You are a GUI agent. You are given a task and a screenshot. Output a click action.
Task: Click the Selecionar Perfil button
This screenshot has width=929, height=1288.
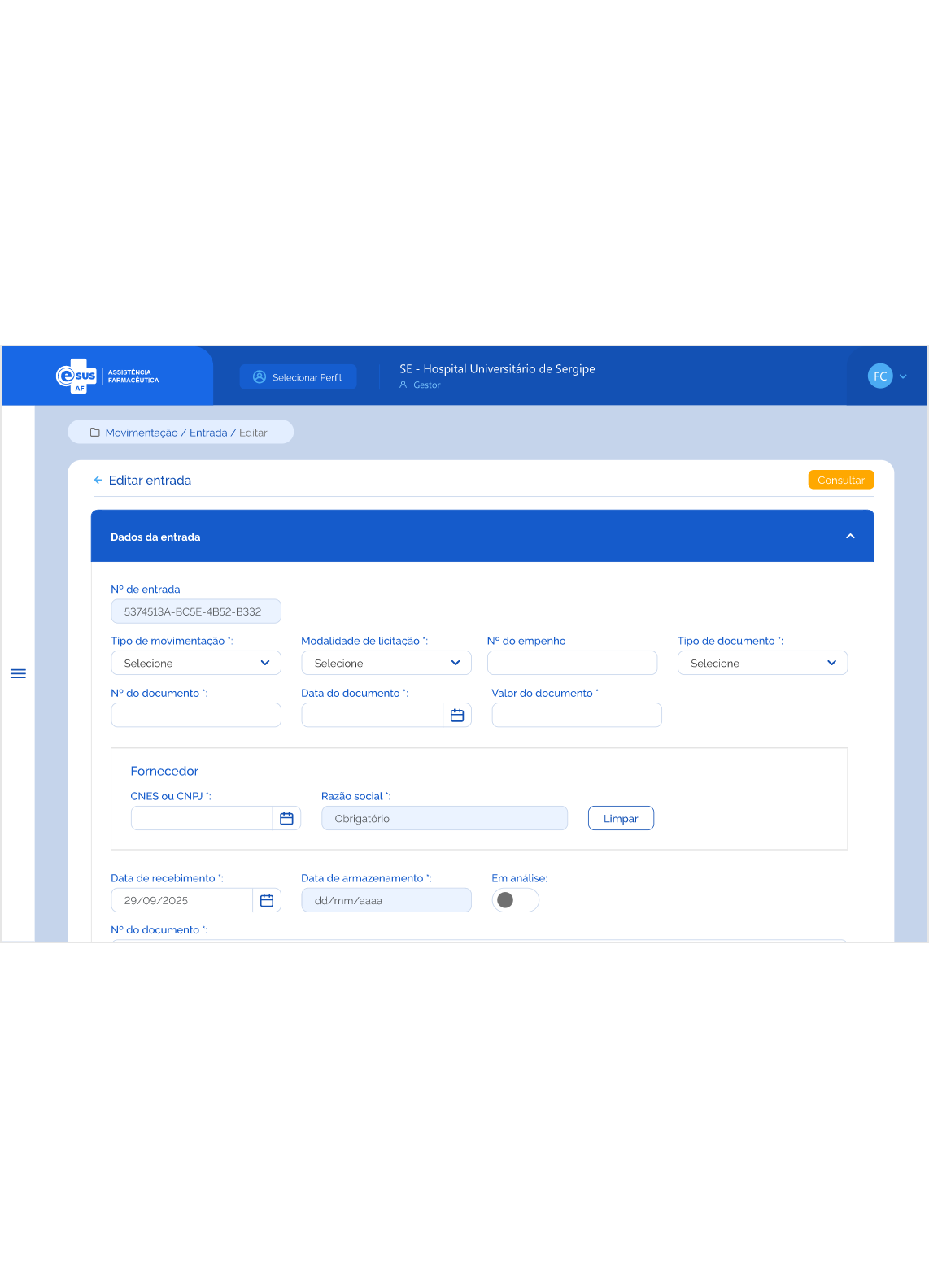coord(298,377)
